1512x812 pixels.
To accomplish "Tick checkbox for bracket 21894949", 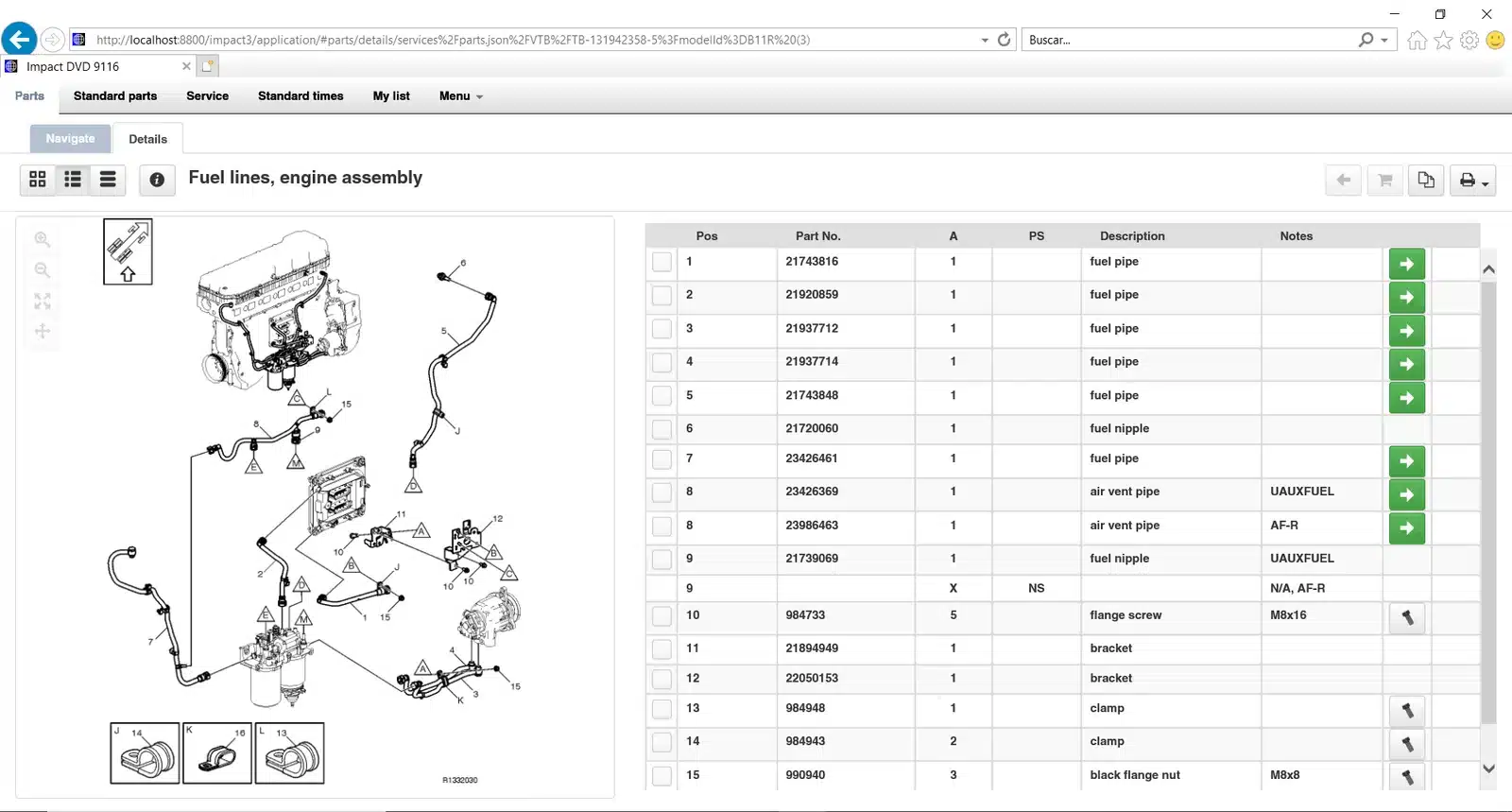I will (661, 649).
